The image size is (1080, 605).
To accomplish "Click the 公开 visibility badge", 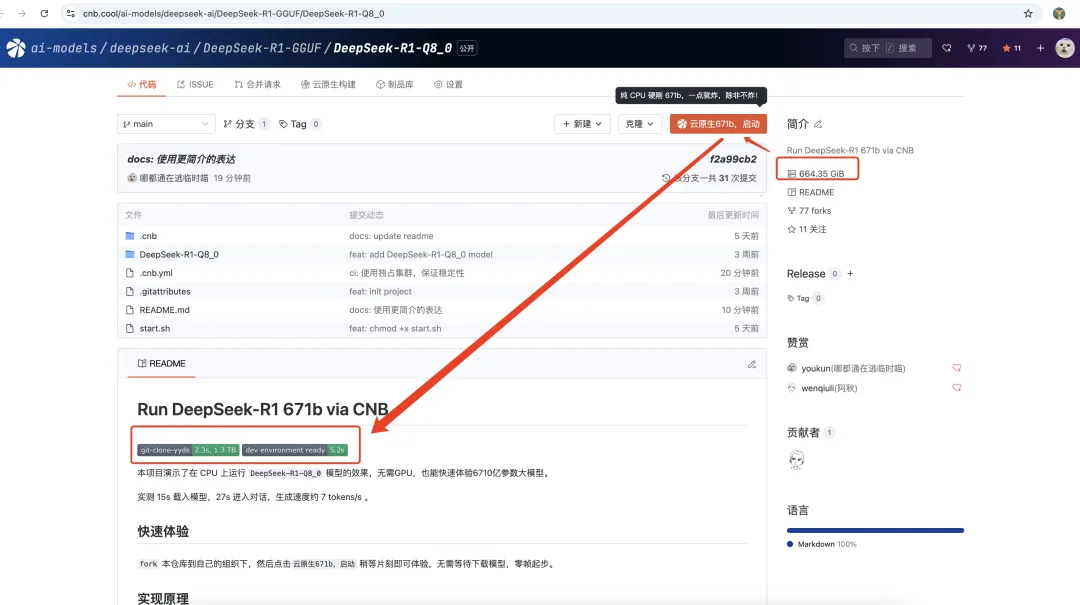I will click(467, 48).
